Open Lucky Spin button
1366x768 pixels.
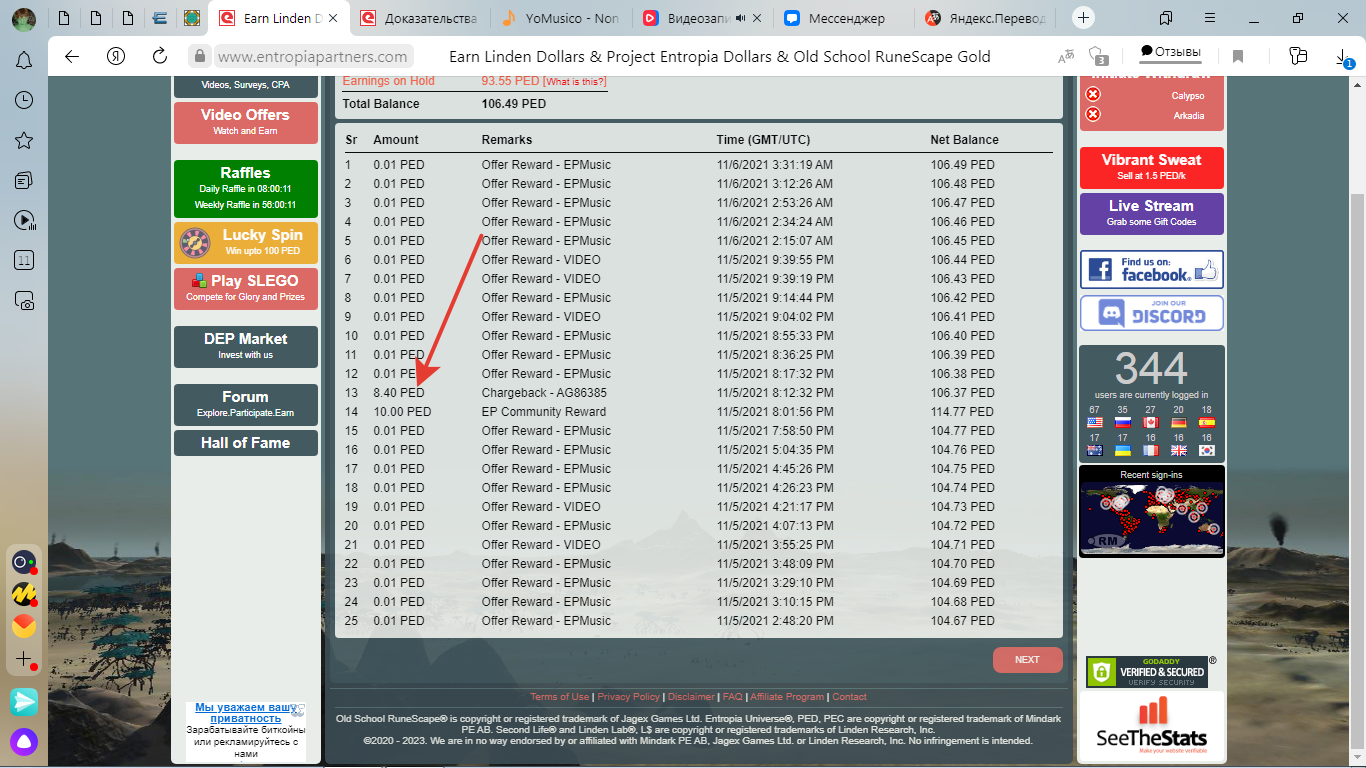pos(246,242)
